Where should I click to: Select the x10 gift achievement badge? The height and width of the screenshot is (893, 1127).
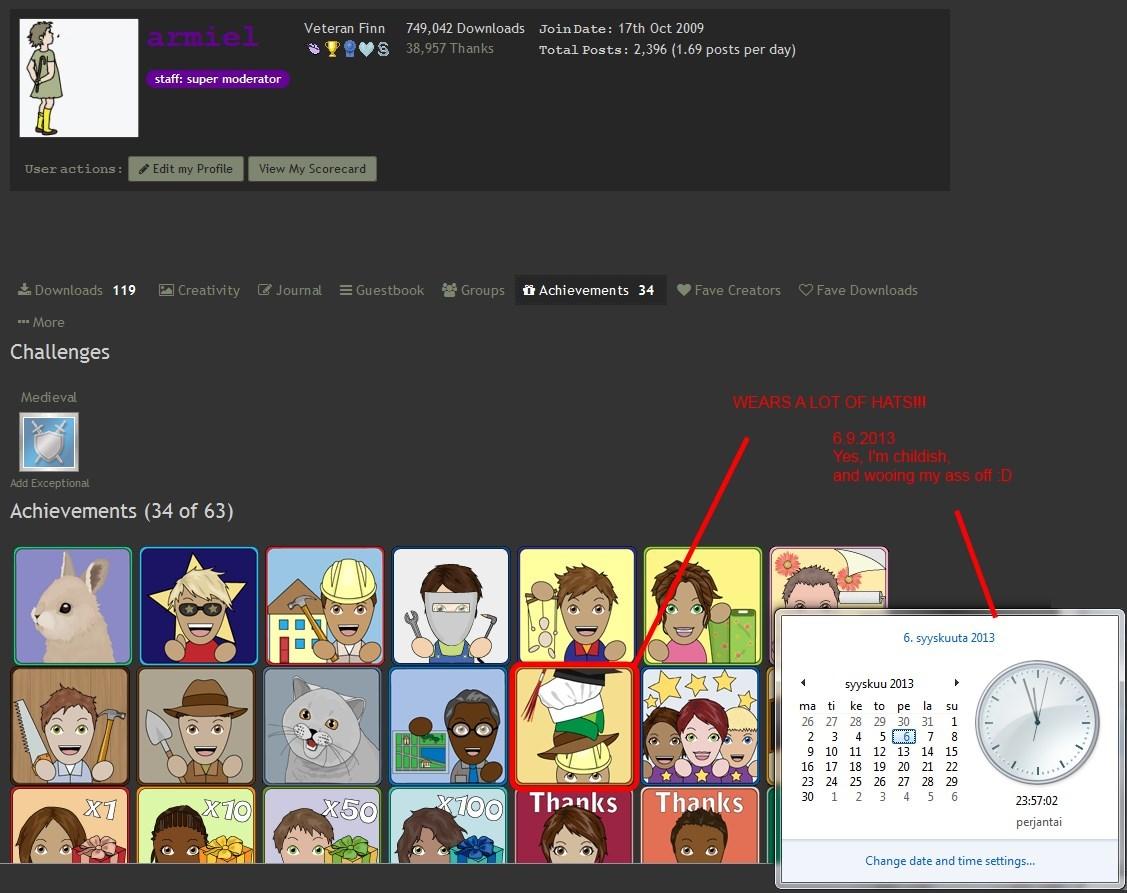click(196, 825)
